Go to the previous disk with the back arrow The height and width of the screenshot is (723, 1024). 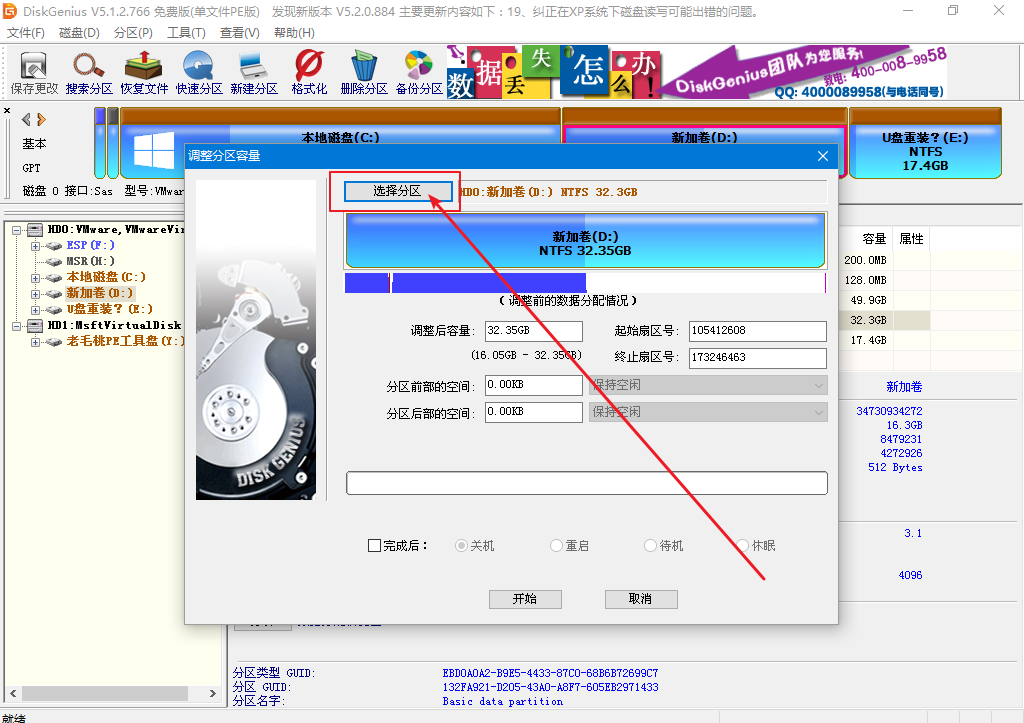pyautogui.click(x=26, y=120)
